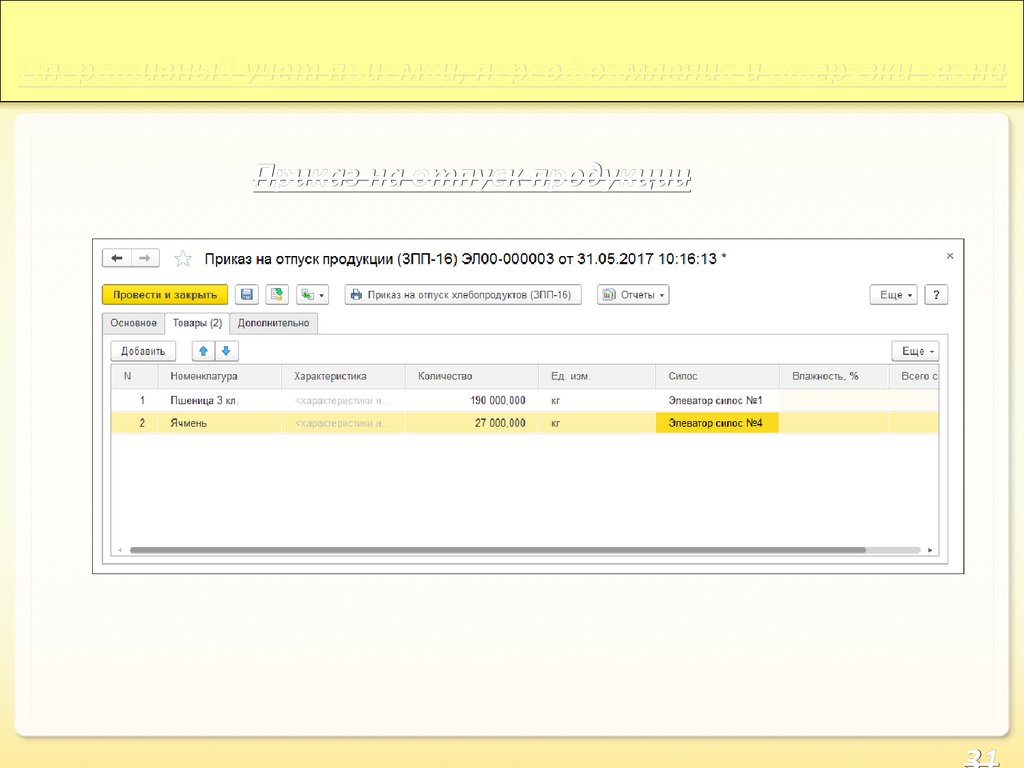Switch to the Дополнительно tab

[x=274, y=323]
